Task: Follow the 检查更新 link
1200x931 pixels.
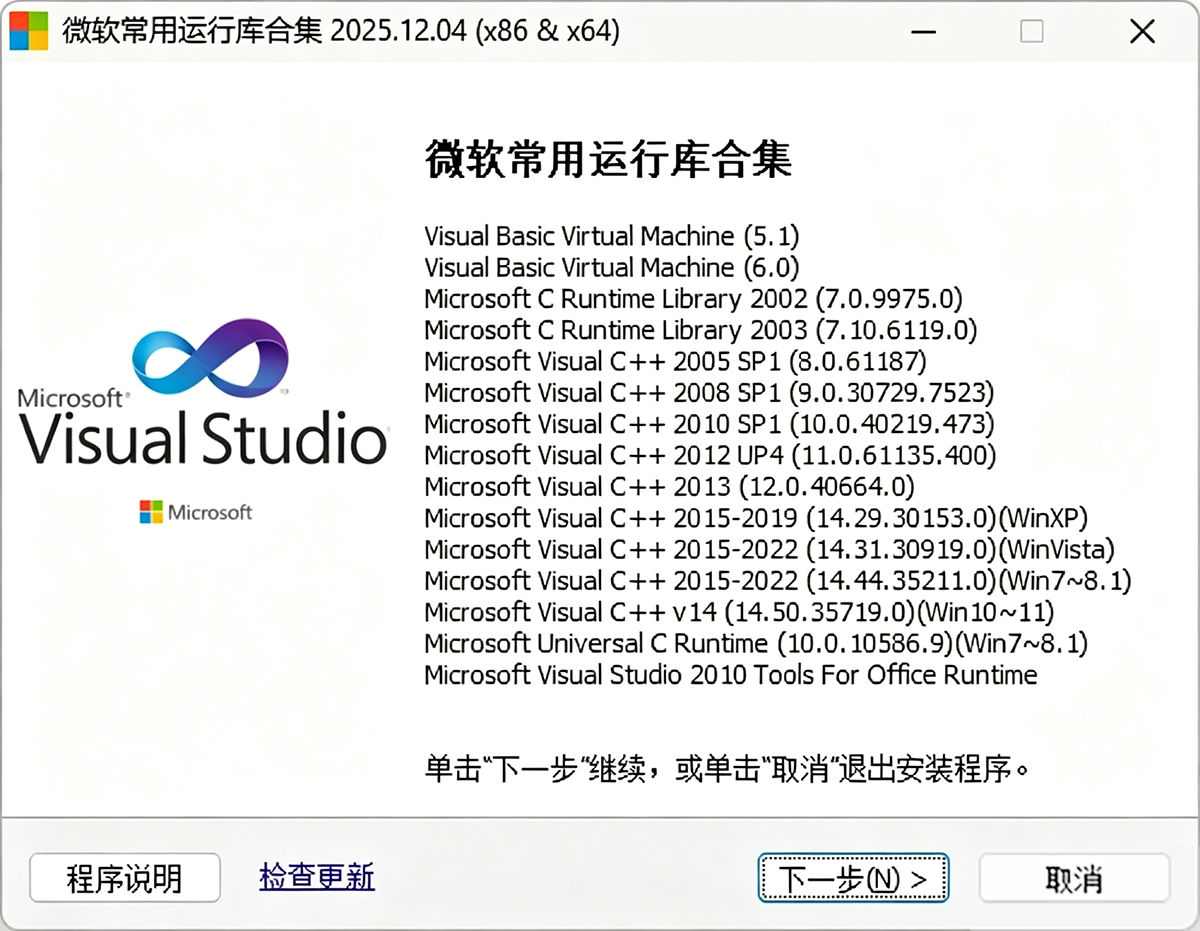Action: pos(317,877)
